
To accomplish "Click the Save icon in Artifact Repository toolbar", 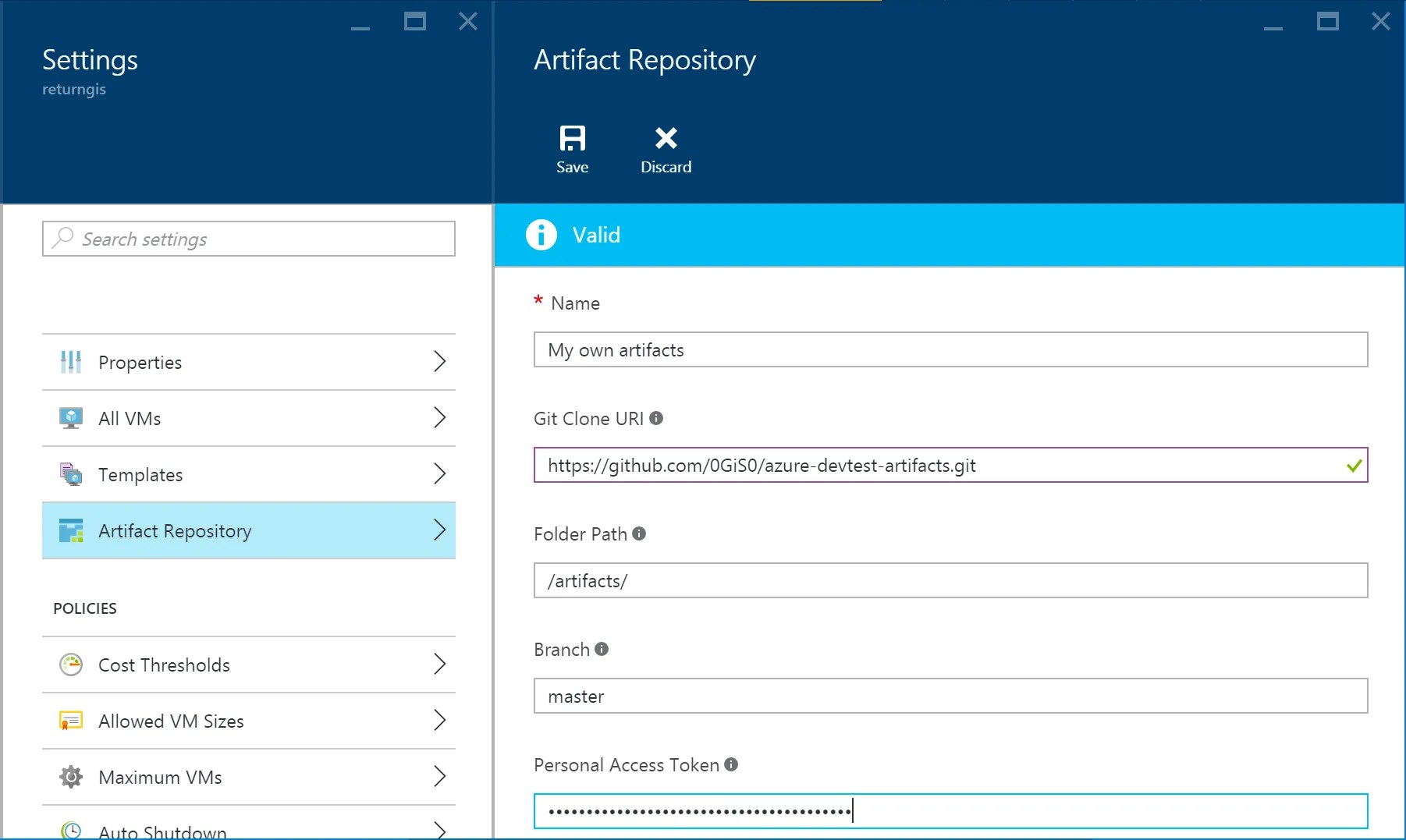I will (x=572, y=139).
